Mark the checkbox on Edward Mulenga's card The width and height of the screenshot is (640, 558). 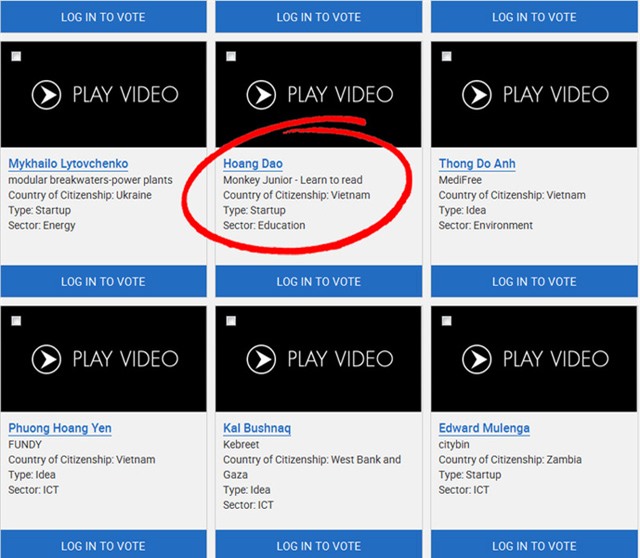click(446, 321)
